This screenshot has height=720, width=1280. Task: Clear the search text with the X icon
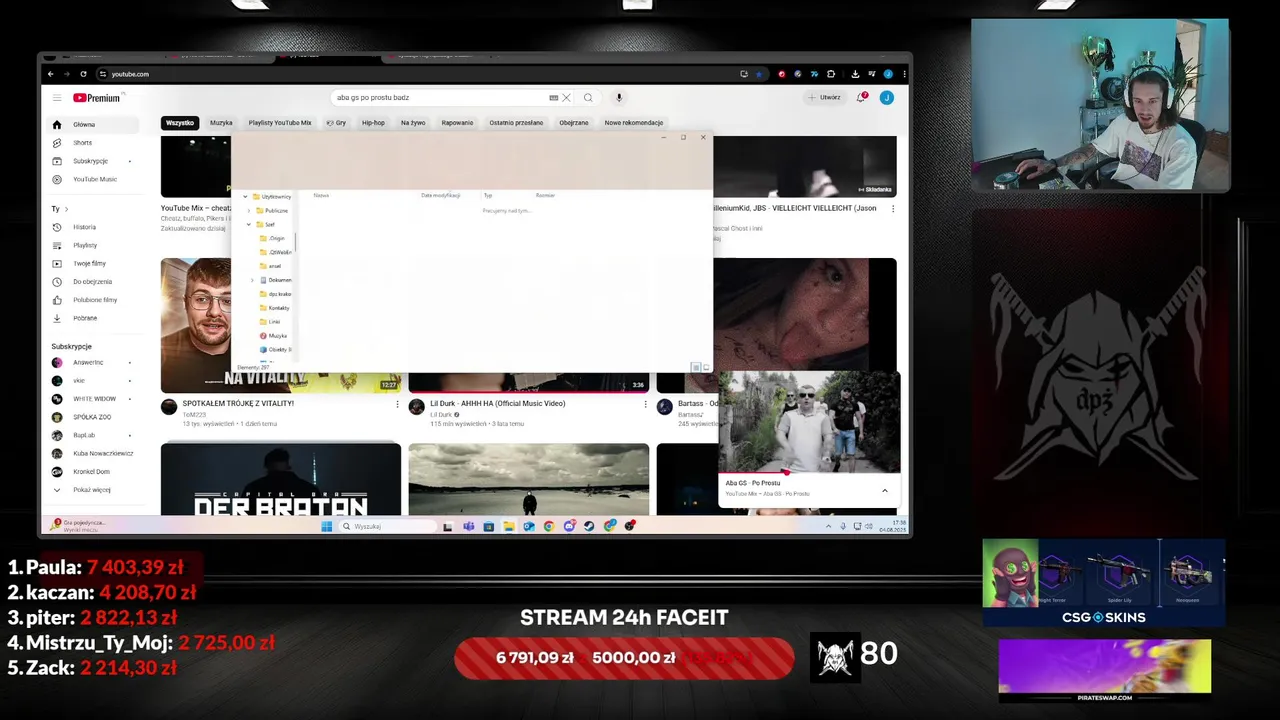coord(566,98)
